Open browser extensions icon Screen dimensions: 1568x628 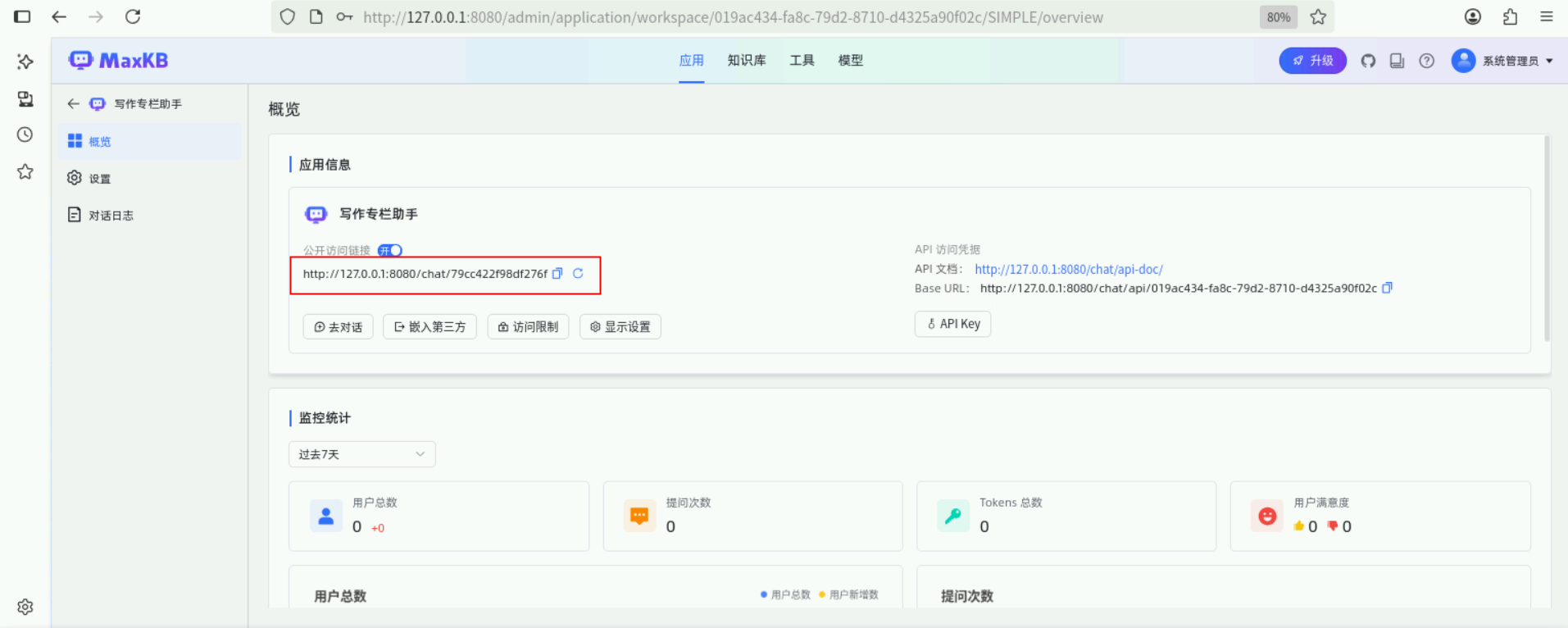(1510, 16)
